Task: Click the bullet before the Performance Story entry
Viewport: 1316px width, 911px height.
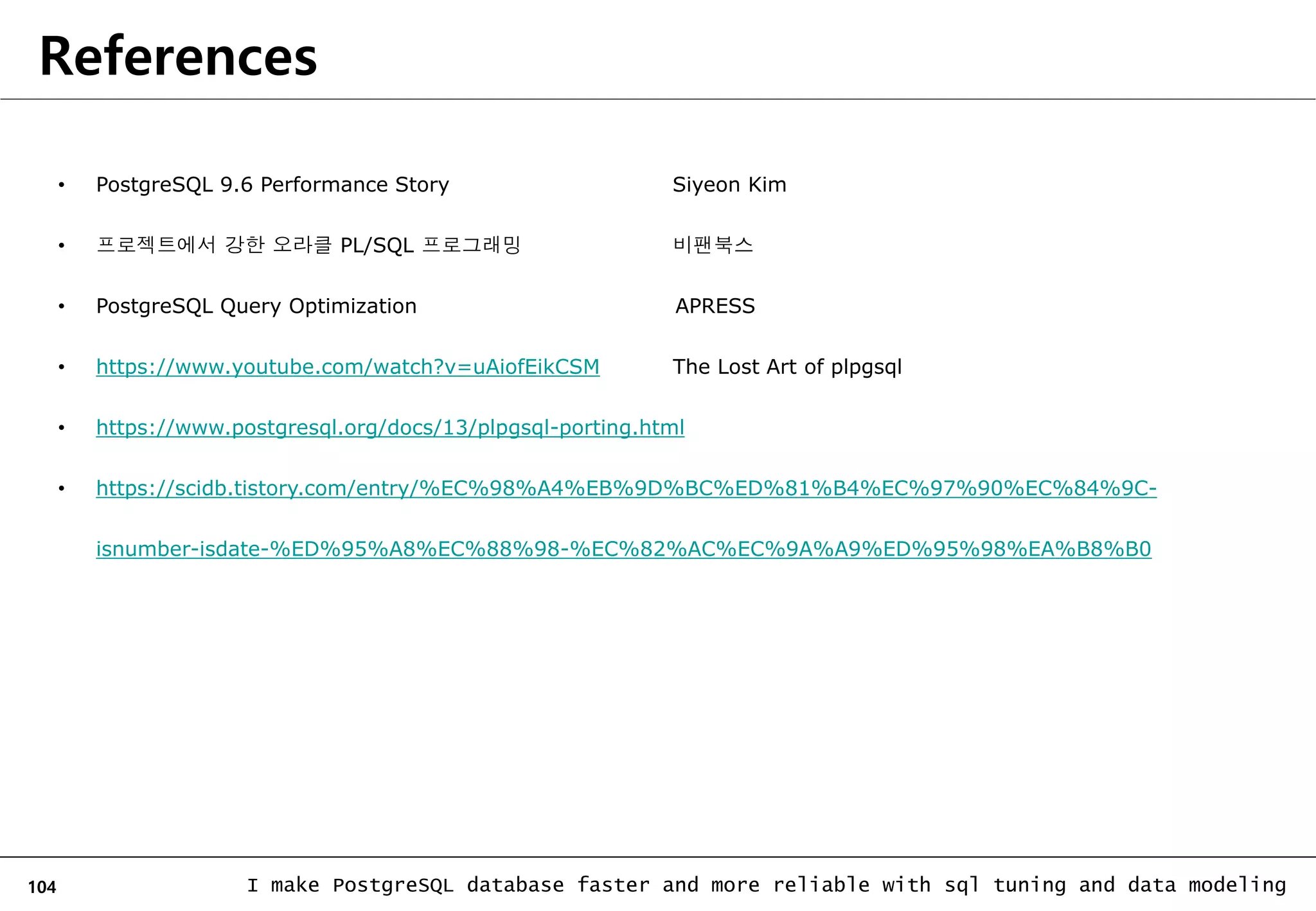Action: tap(62, 186)
